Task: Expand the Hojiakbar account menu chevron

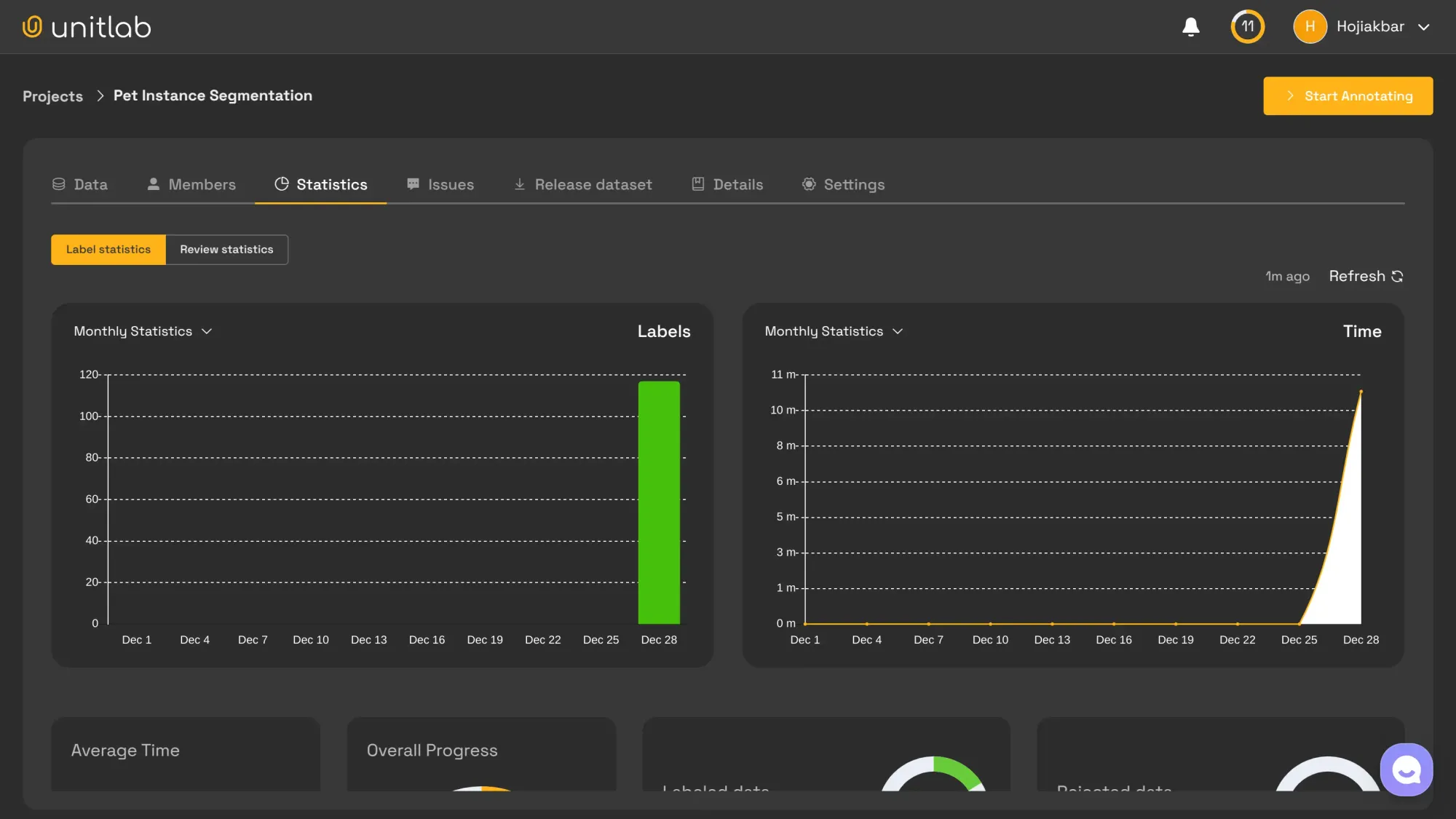Action: tap(1423, 27)
